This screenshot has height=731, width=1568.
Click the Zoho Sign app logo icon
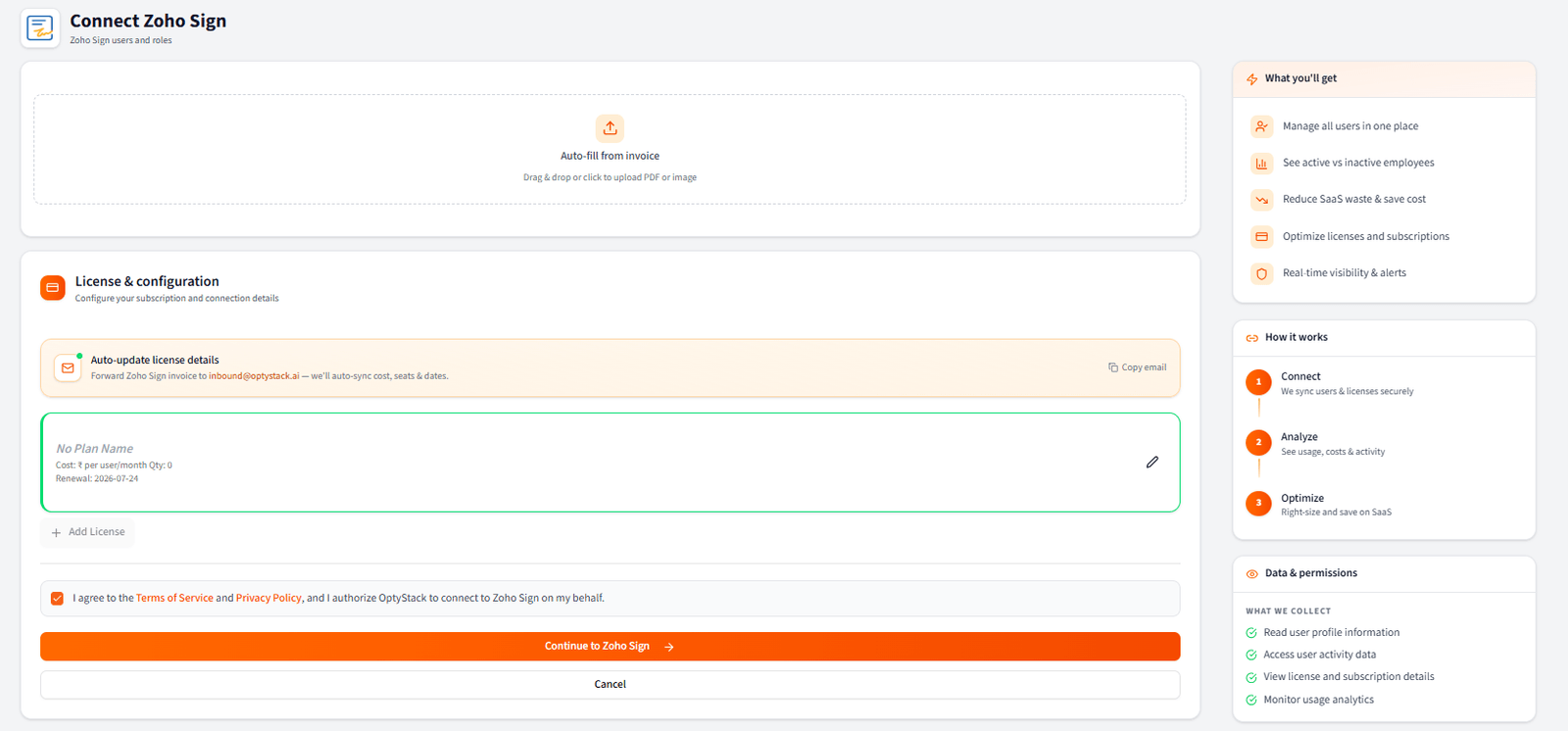[40, 28]
